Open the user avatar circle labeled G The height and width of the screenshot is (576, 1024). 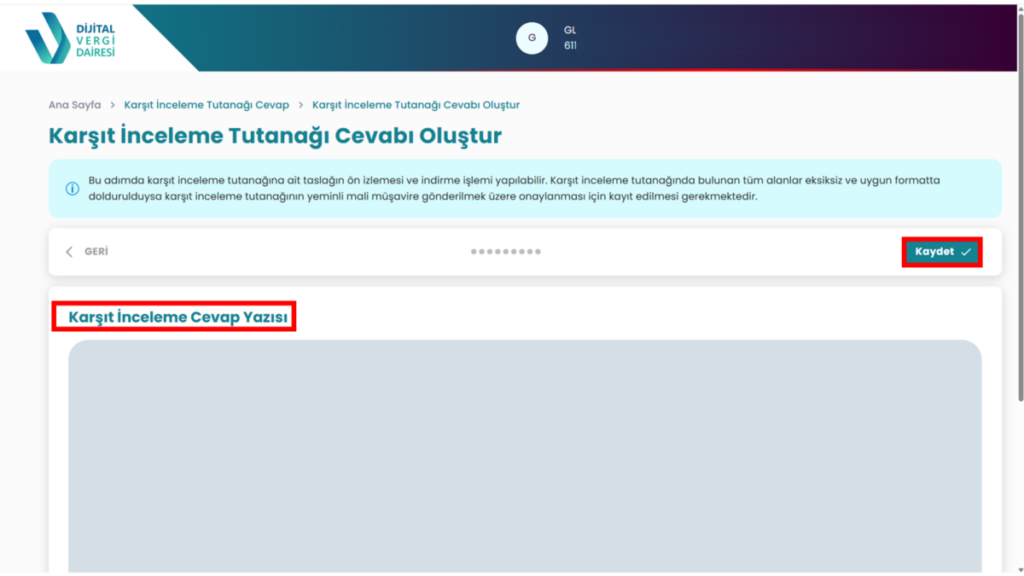pos(532,38)
